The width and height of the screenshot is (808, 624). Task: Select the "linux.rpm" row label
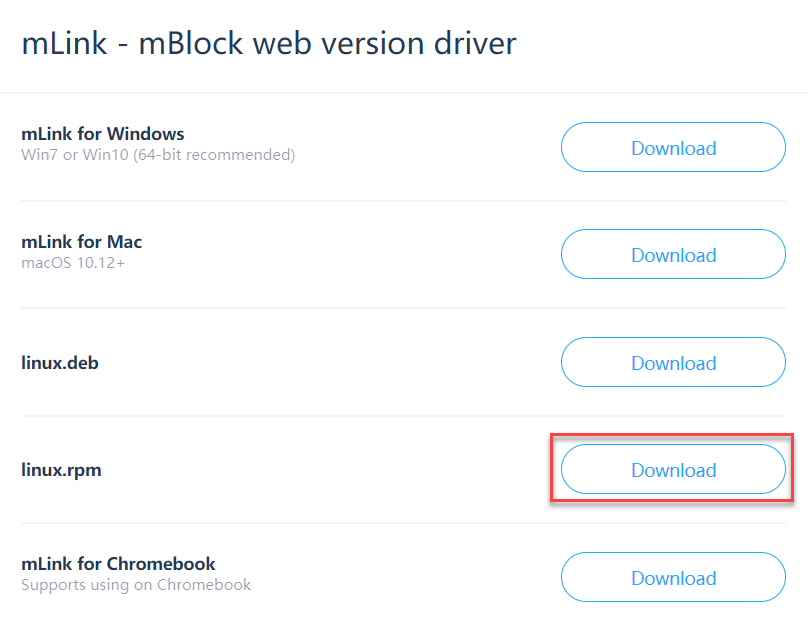click(x=61, y=470)
